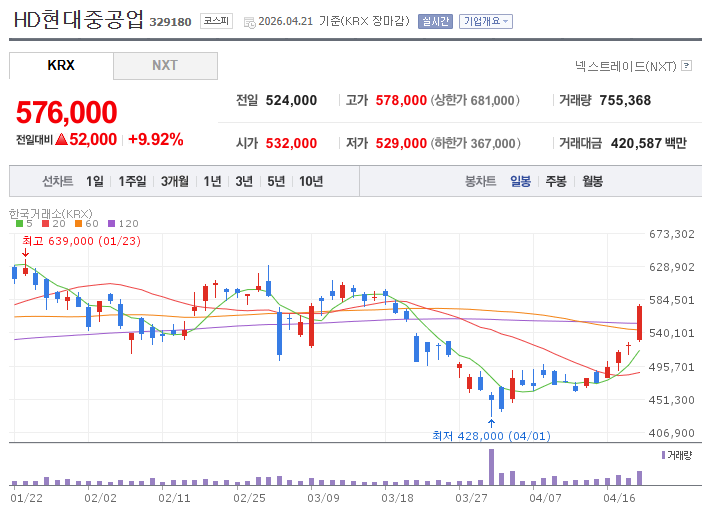The width and height of the screenshot is (702, 506).
Task: Click the high price 578,000
Action: [x=401, y=100]
